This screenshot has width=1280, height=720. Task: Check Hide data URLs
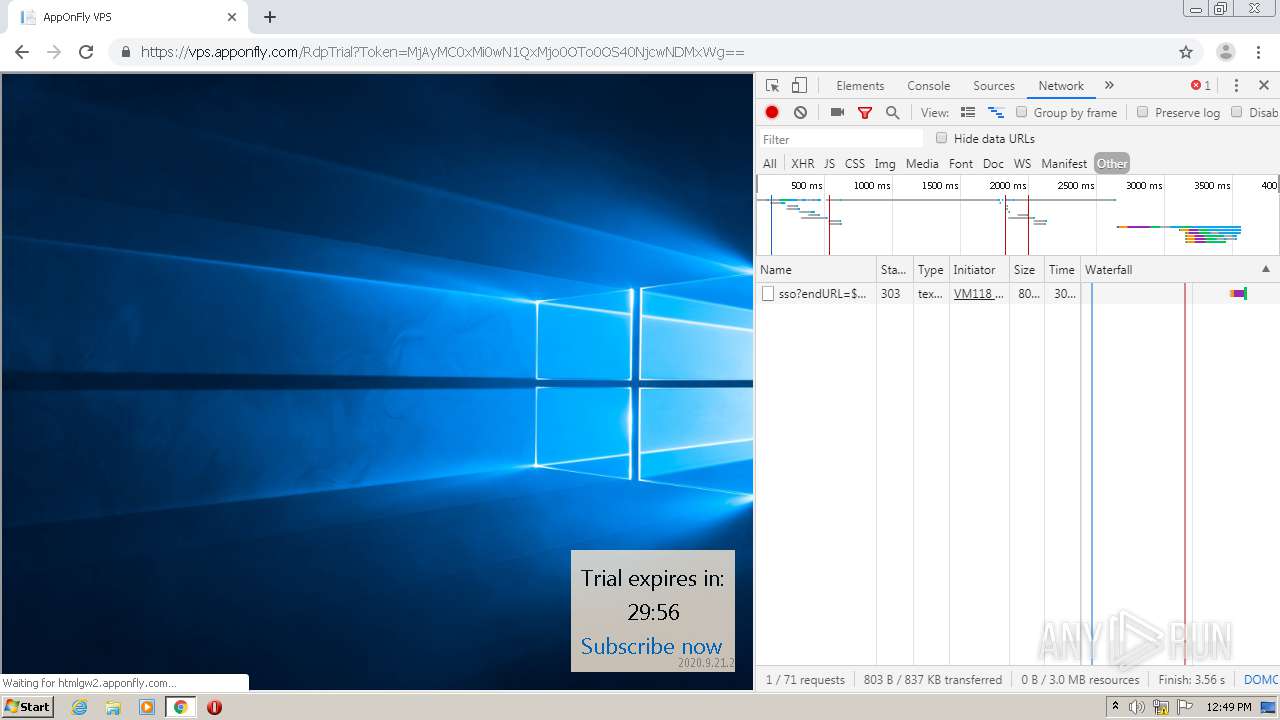tap(941, 138)
